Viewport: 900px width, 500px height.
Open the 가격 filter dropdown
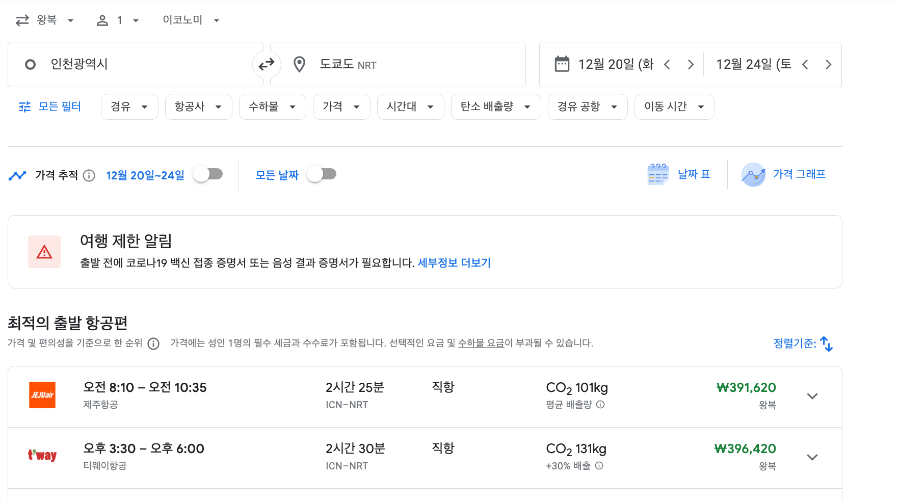[342, 107]
